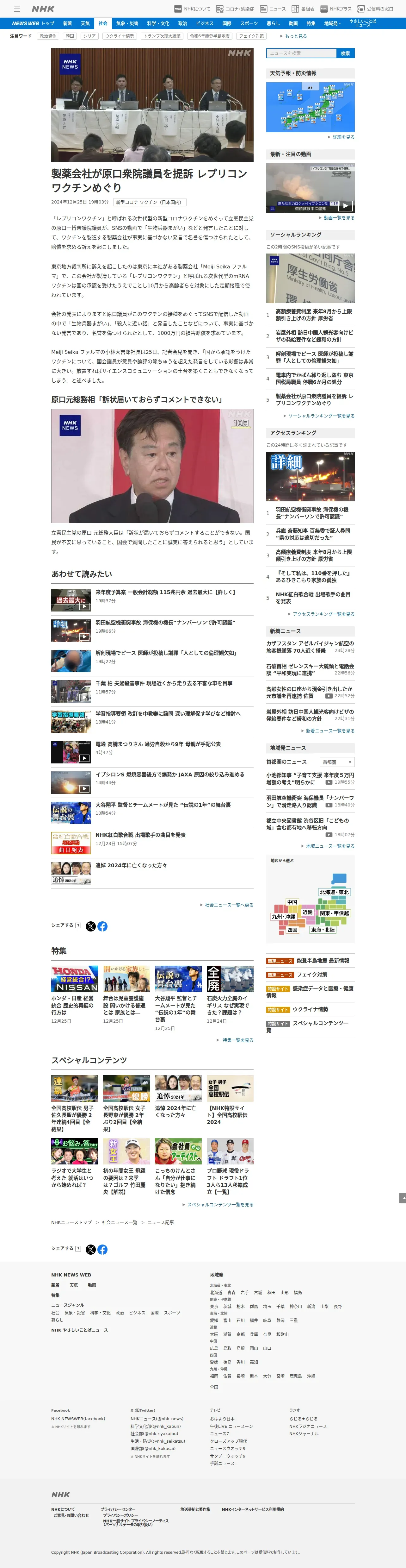The height and width of the screenshot is (1568, 406).
Task: Open 追悼 2024年に亡くなった方々 article
Action: [x=131, y=865]
